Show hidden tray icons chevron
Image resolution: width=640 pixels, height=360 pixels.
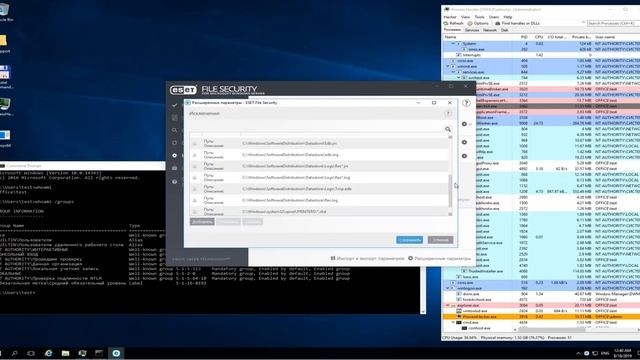(x=578, y=353)
